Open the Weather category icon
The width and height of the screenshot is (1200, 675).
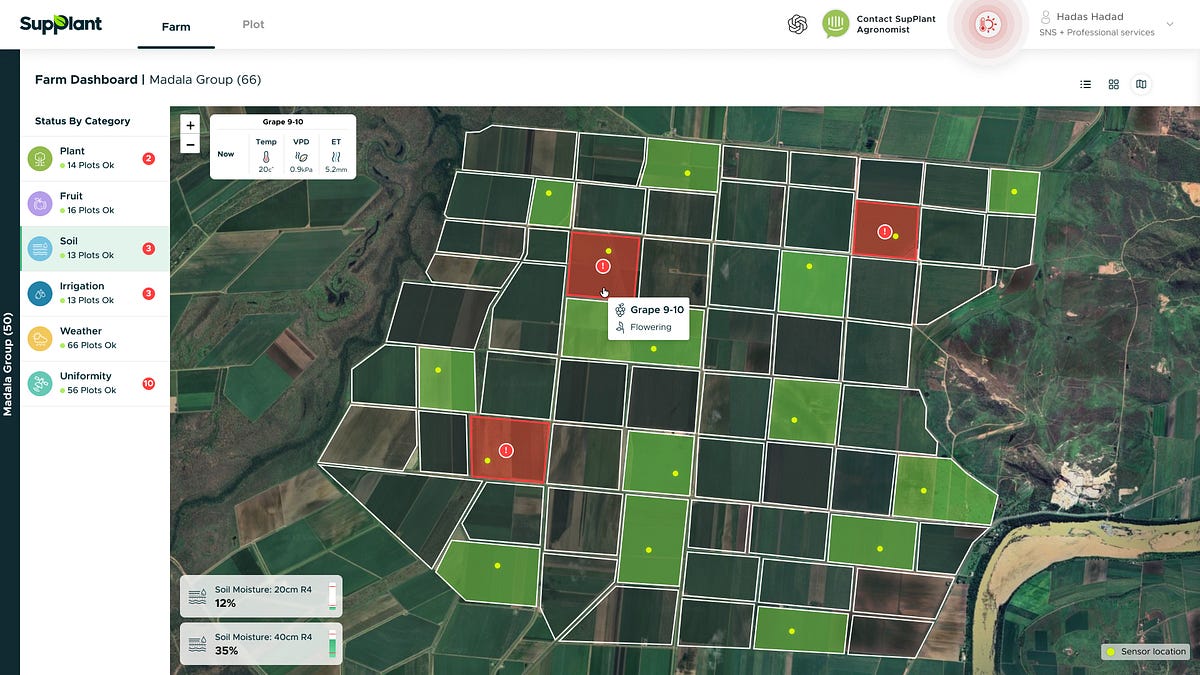[40, 337]
